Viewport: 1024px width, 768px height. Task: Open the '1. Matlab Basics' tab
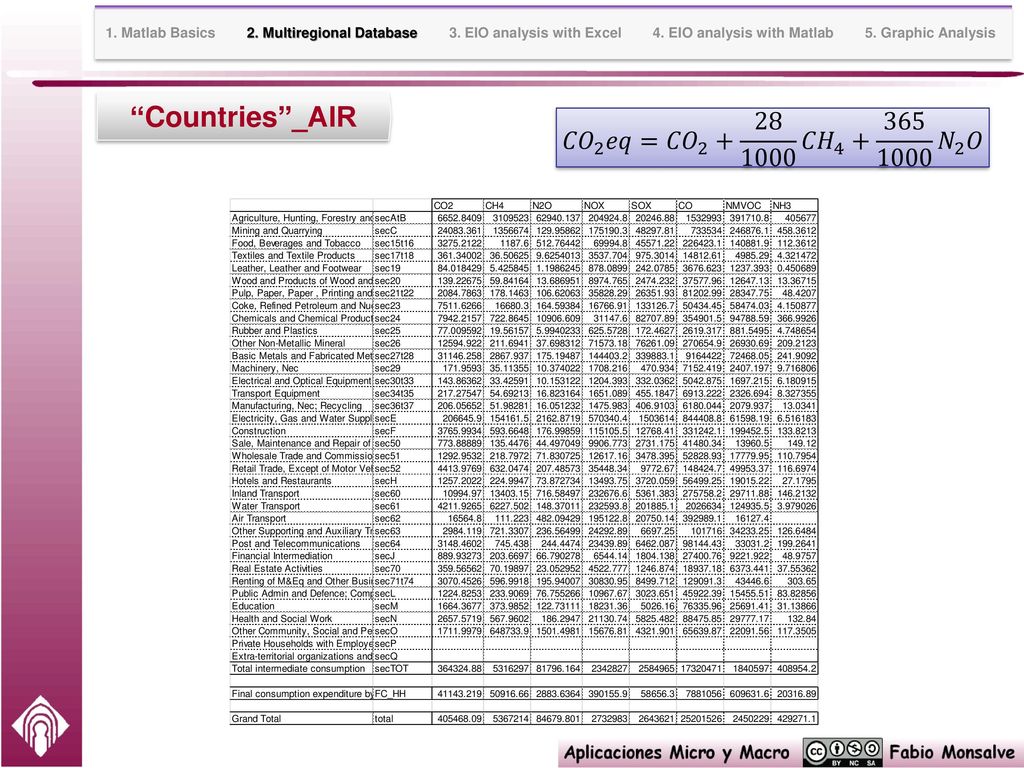coord(160,33)
